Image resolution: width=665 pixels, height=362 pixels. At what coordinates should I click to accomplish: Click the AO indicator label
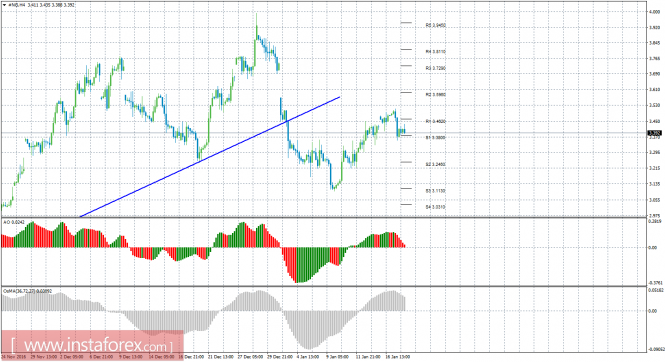point(11,222)
